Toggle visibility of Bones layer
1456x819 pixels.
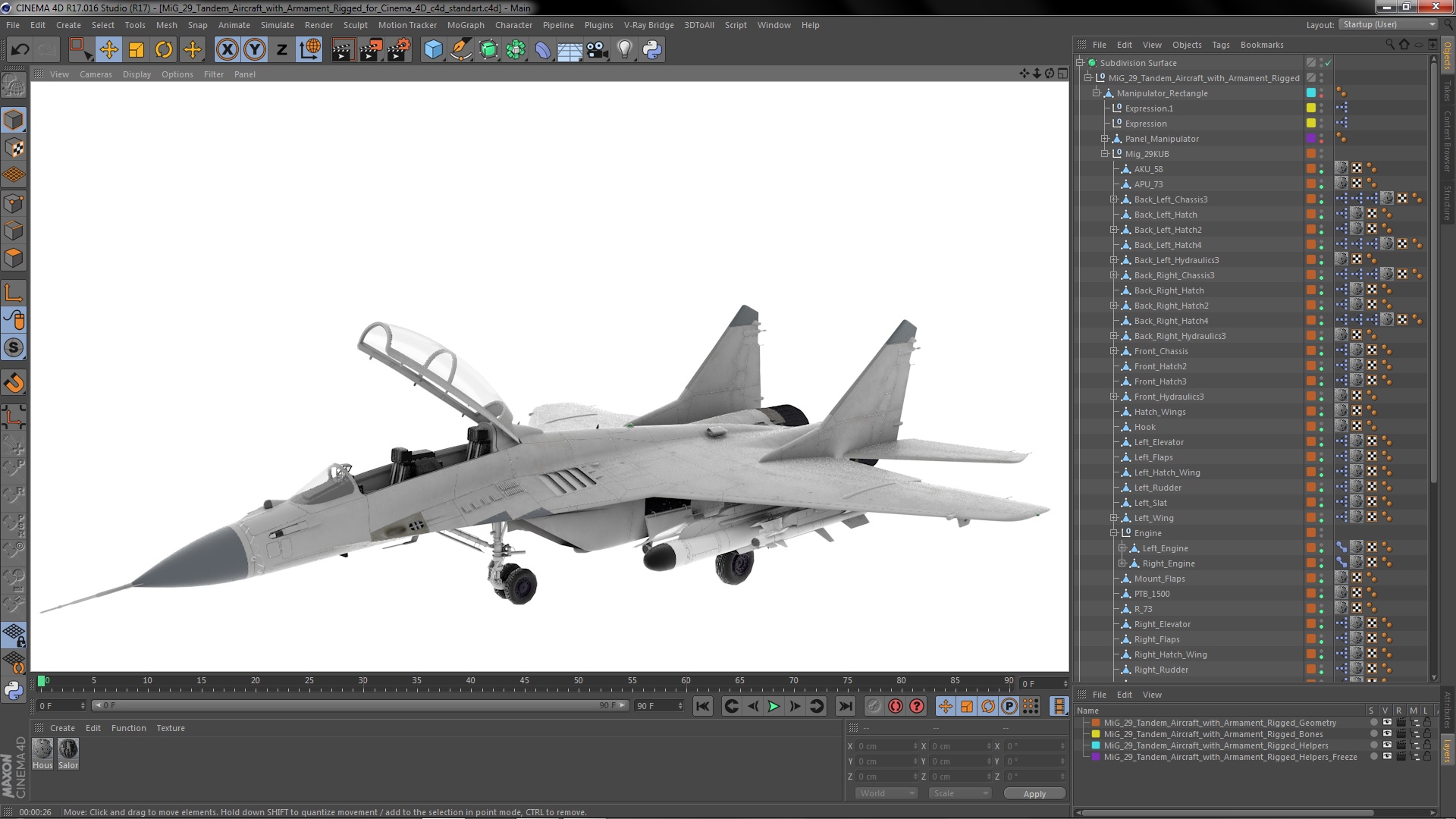pyautogui.click(x=1387, y=734)
